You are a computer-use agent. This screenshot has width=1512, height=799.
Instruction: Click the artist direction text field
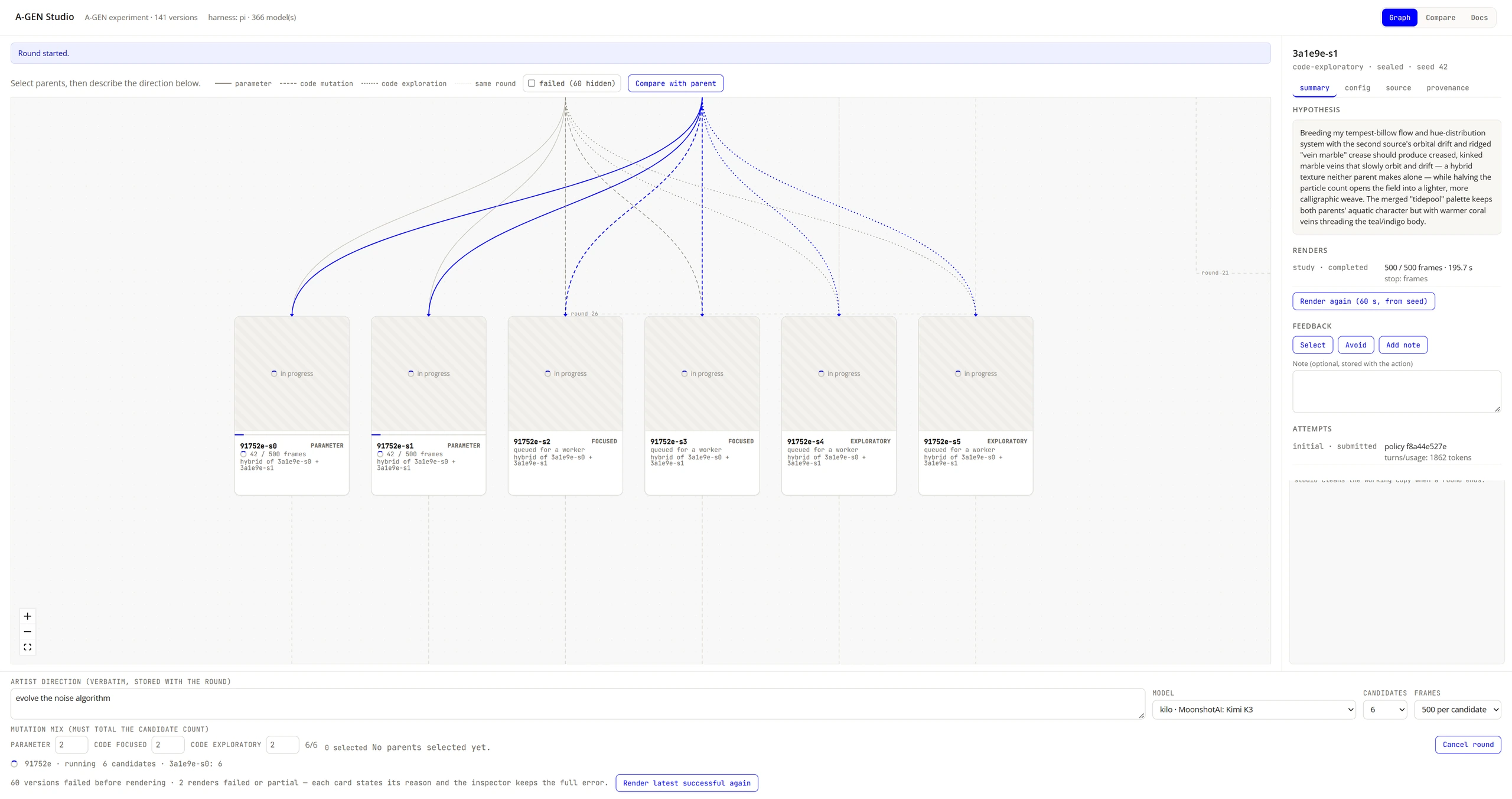[x=578, y=704]
